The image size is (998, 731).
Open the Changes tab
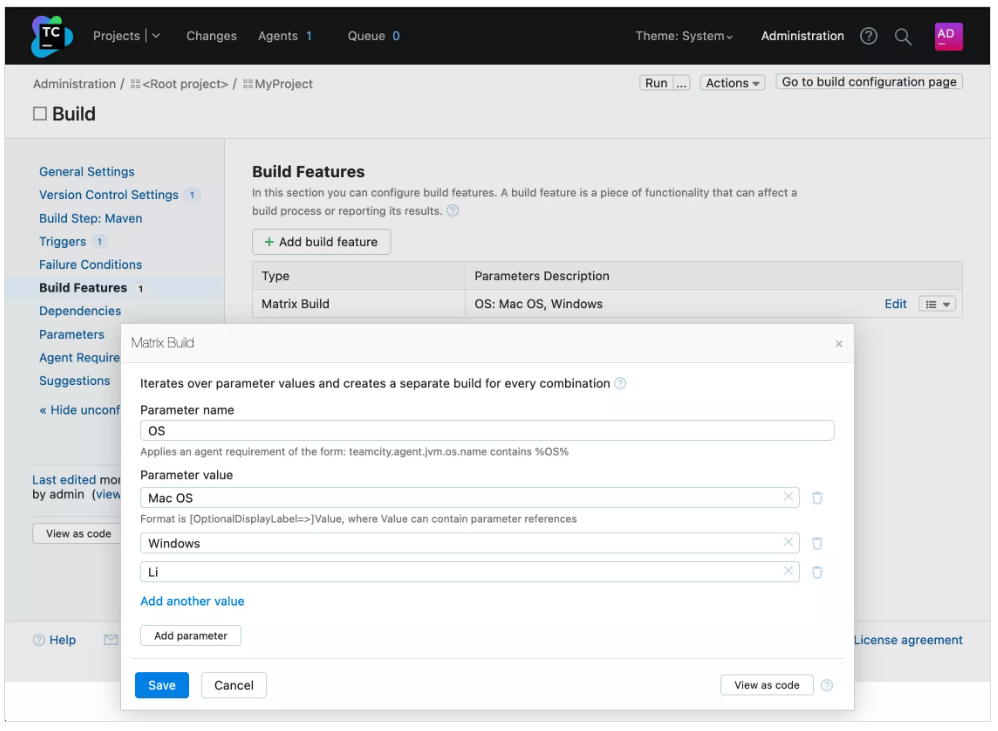click(x=211, y=36)
